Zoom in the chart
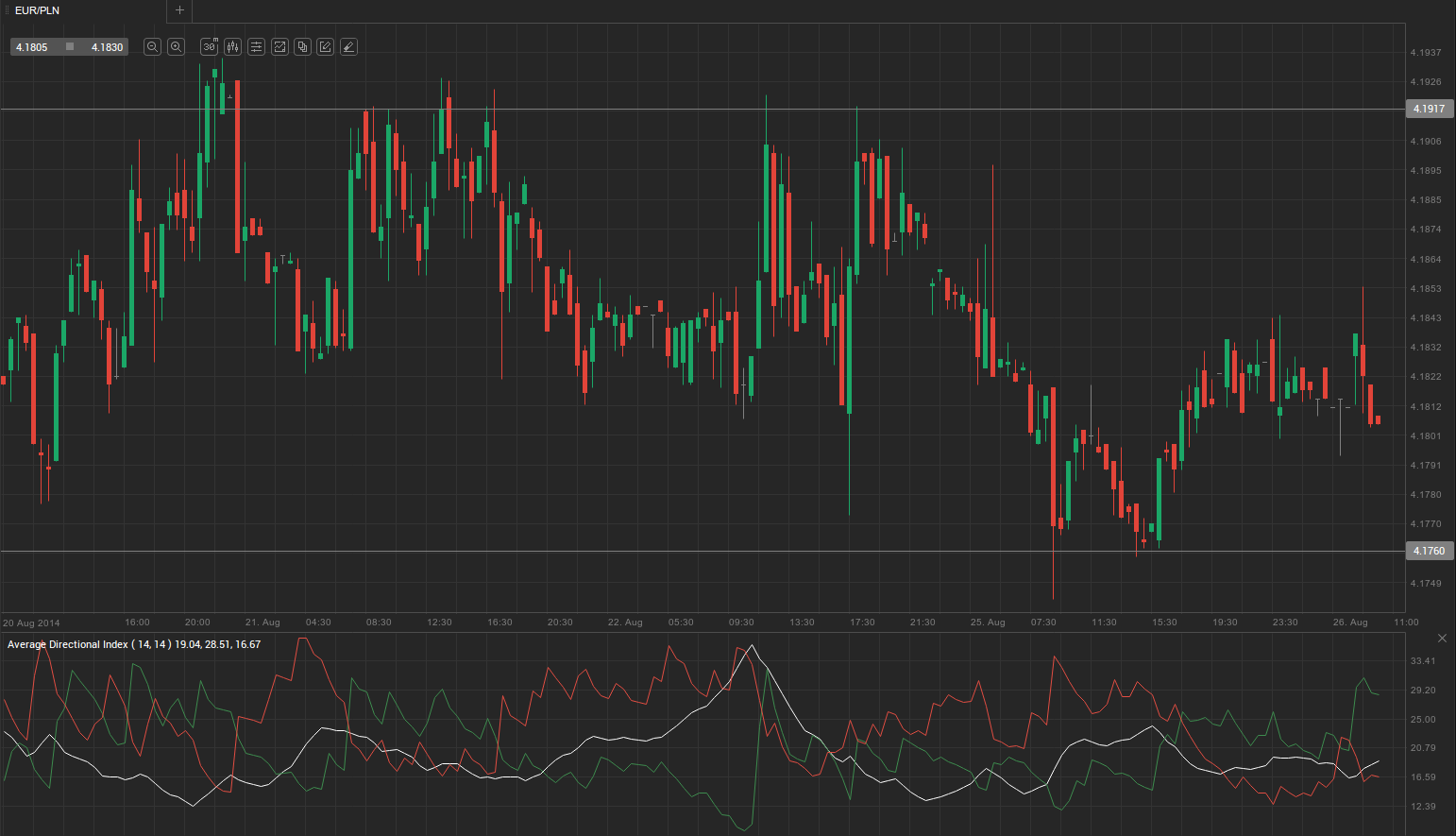Screen dimensions: 1456x836 click(x=176, y=47)
